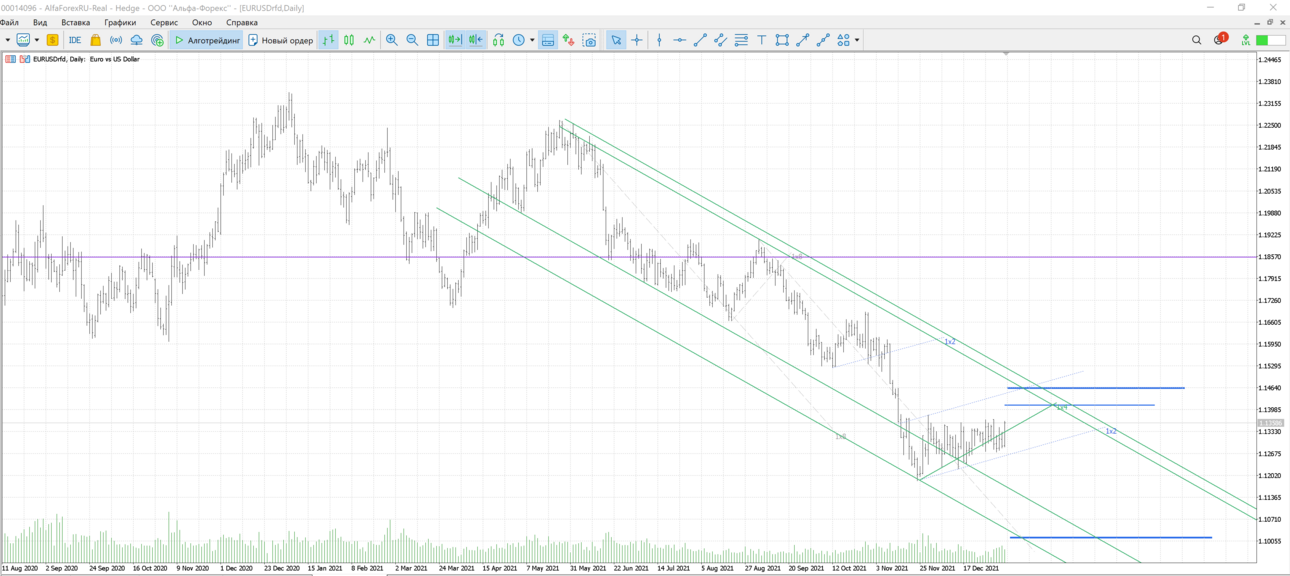Select the standard cursor tool

[x=616, y=40]
